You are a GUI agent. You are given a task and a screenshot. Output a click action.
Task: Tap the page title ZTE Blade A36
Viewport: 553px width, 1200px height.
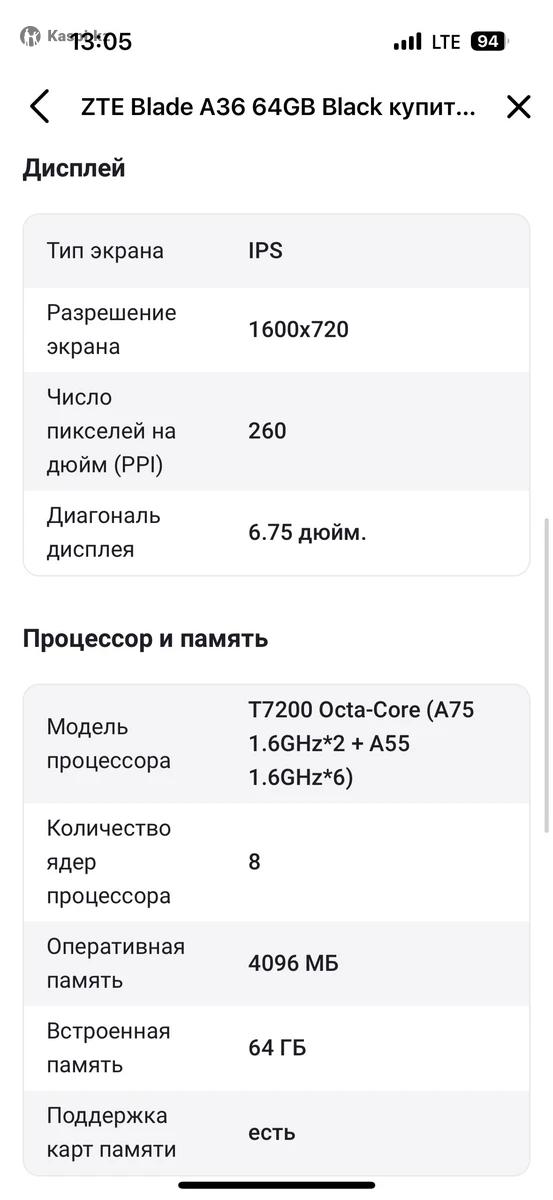[x=278, y=108]
